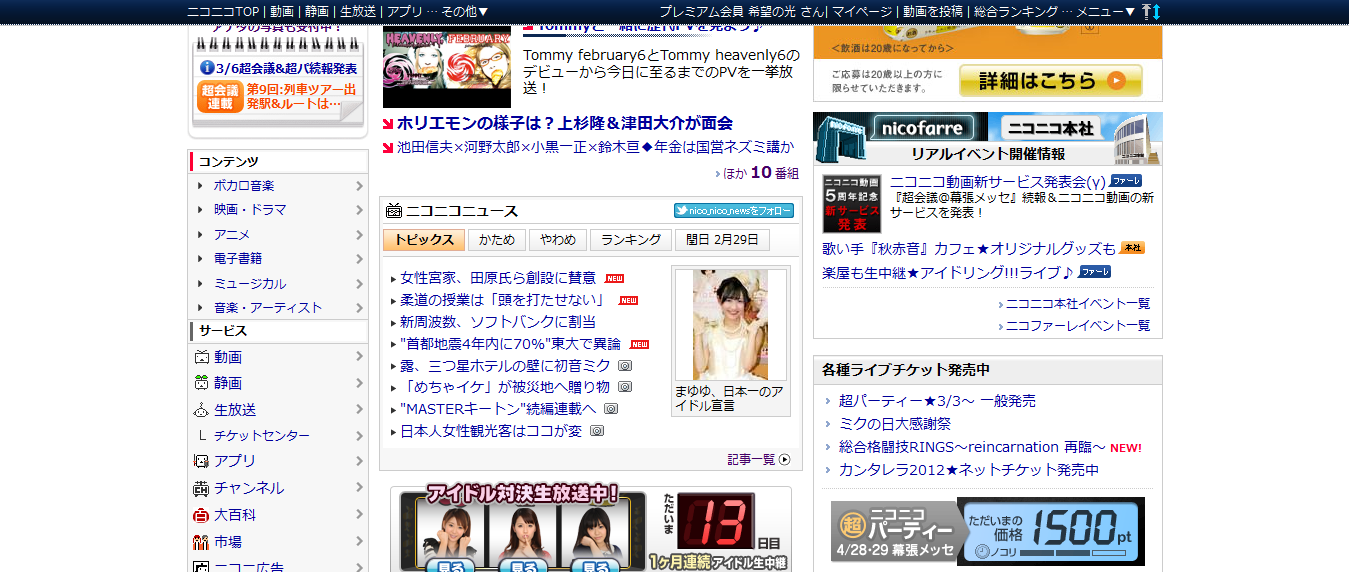The image size is (1349, 572).
Task: Click the nico_nico_news Twitter follow button
Action: click(x=734, y=211)
